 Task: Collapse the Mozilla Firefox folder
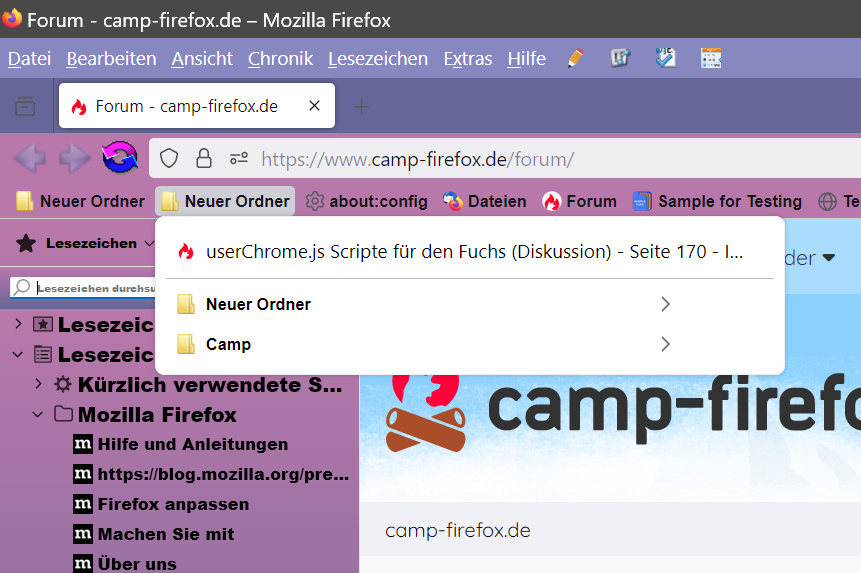point(38,414)
